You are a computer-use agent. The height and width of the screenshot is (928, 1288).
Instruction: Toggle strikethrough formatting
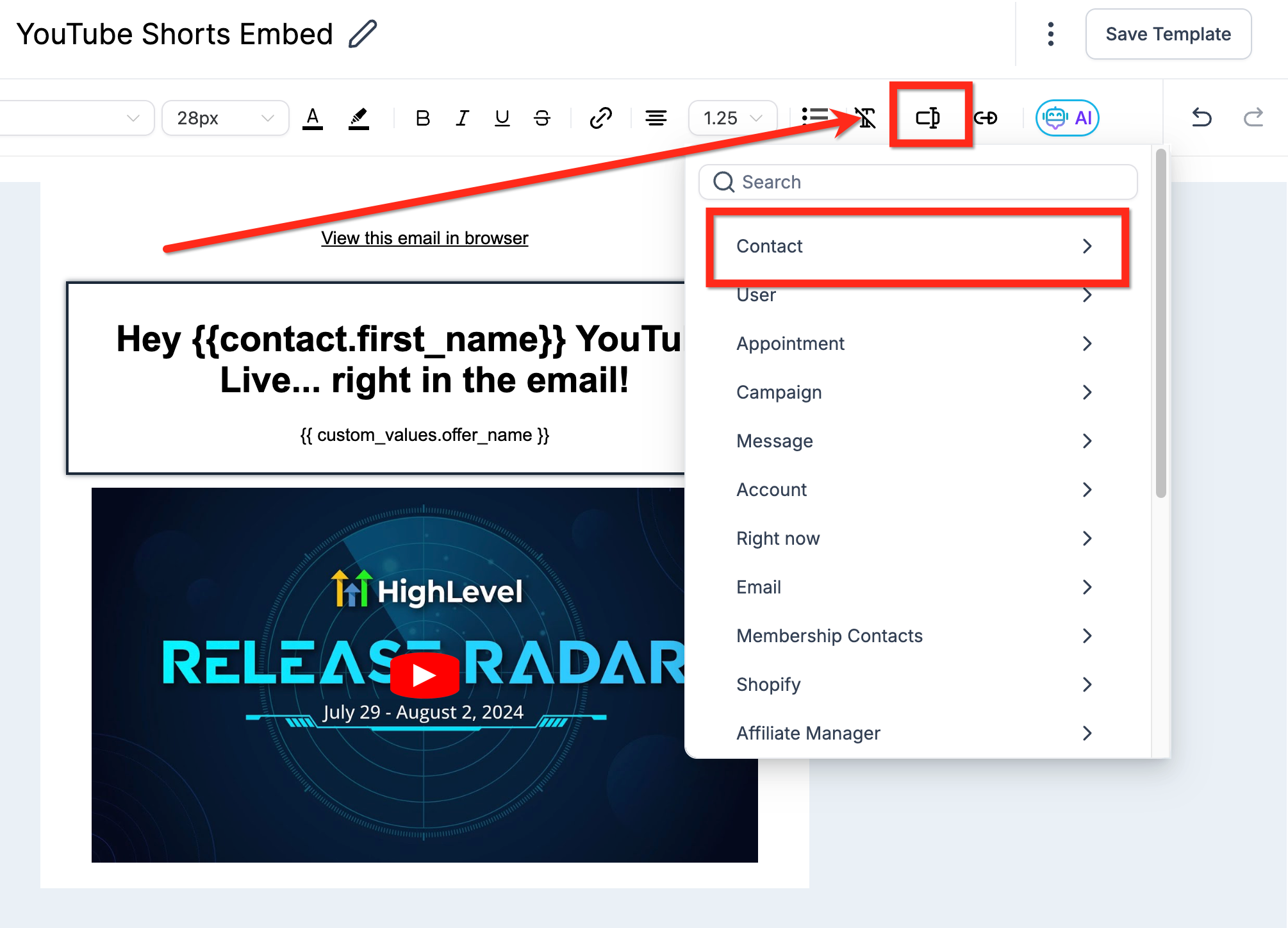[542, 118]
